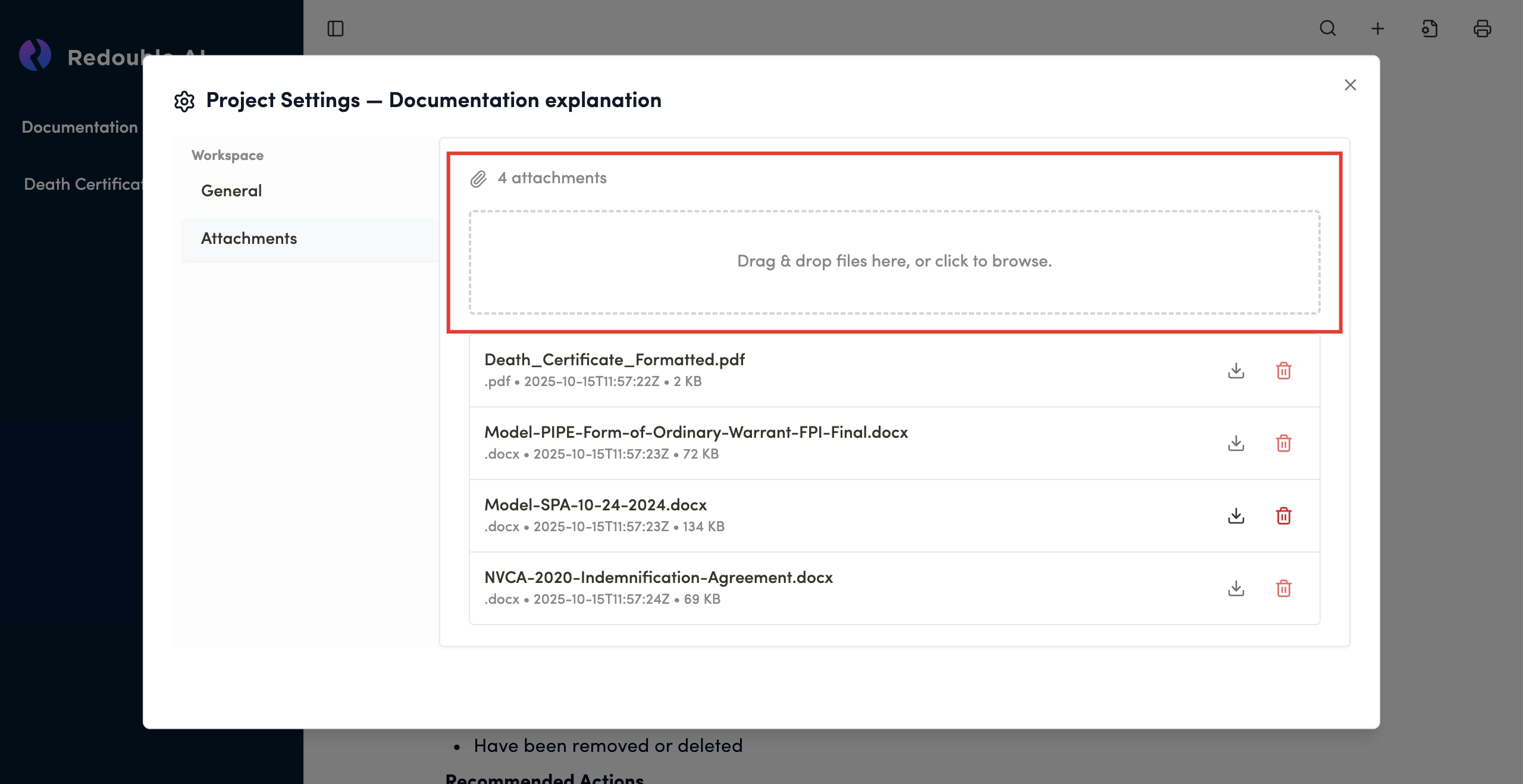
Task: Select the Attachments settings tab
Action: click(x=249, y=239)
